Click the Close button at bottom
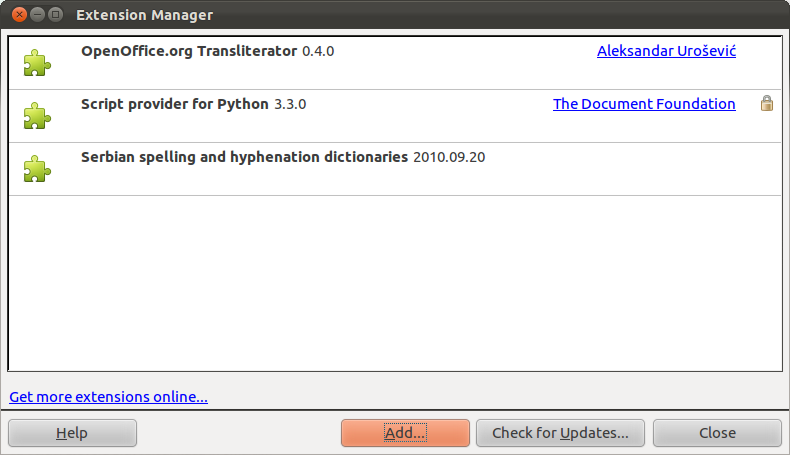Image resolution: width=790 pixels, height=455 pixels. (717, 433)
